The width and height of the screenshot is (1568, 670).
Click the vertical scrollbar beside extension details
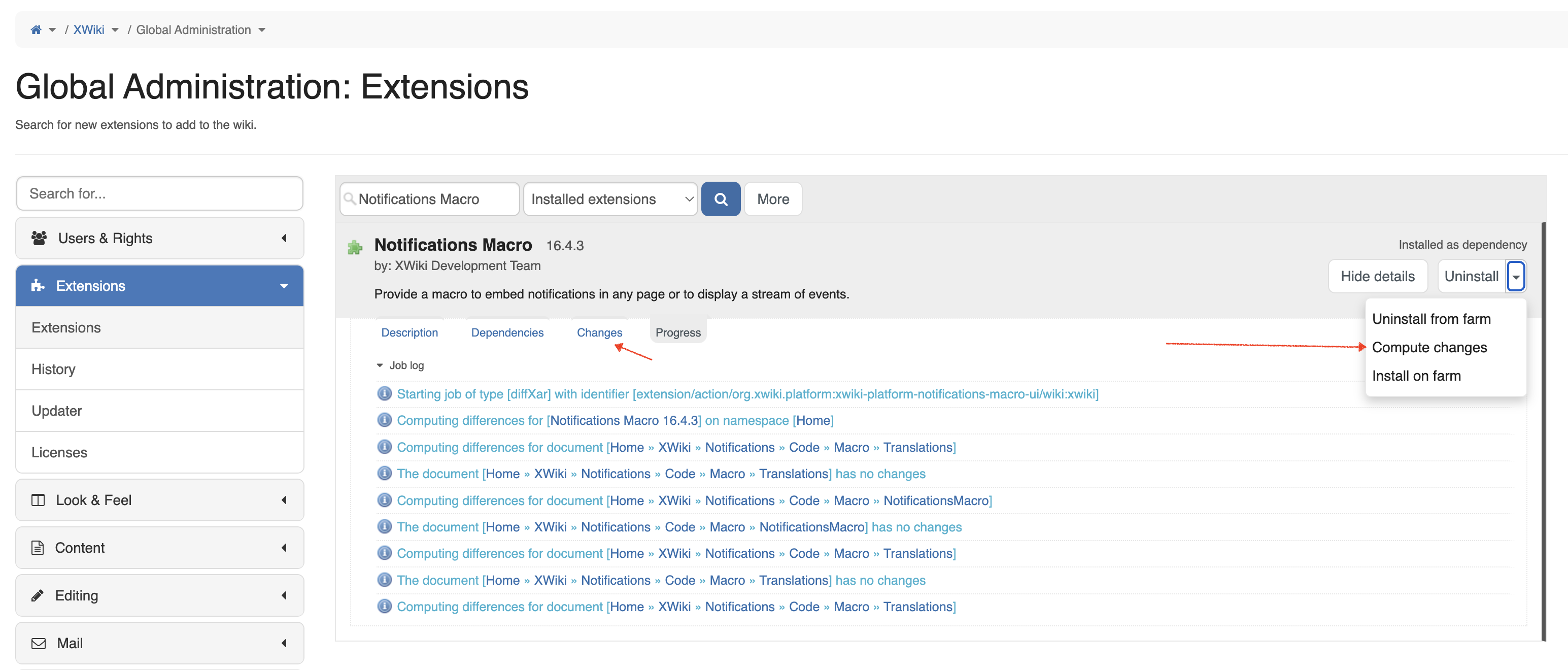pos(1543,431)
